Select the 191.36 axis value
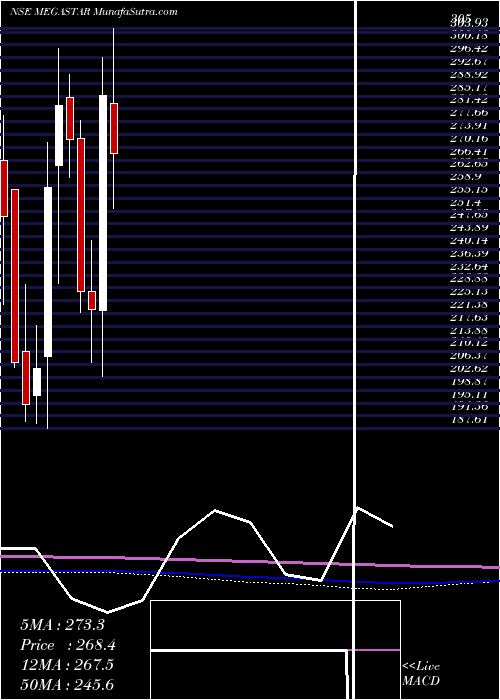The height and width of the screenshot is (700, 500). click(x=469, y=407)
